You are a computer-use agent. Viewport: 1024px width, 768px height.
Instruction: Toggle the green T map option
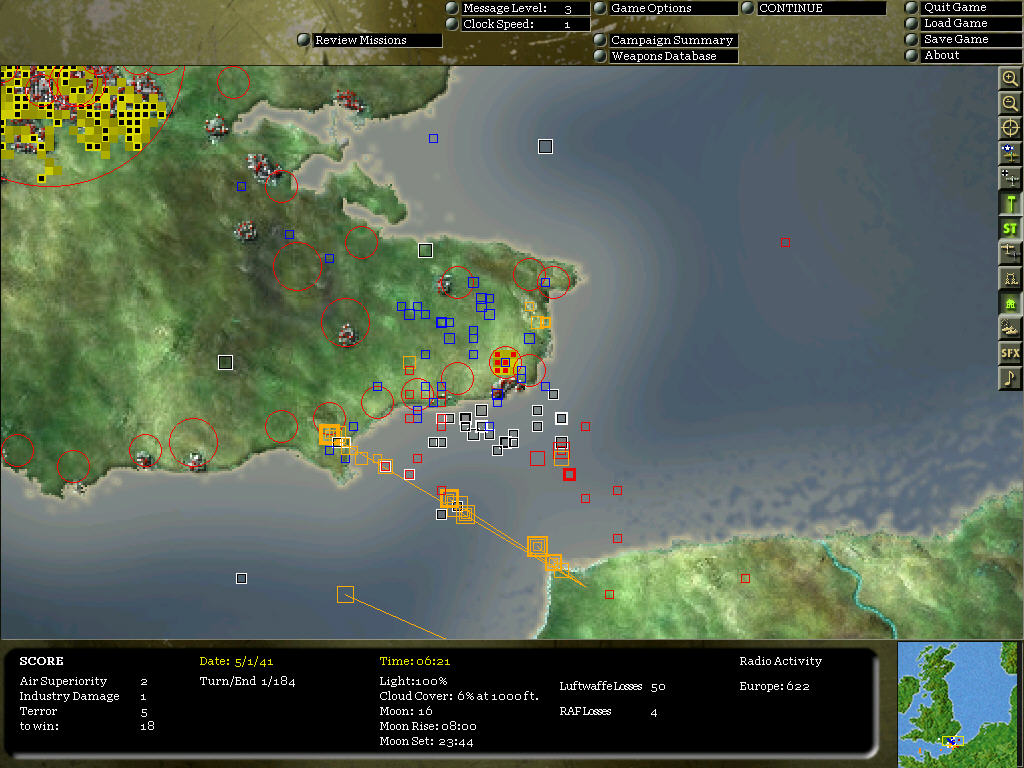pos(1010,203)
